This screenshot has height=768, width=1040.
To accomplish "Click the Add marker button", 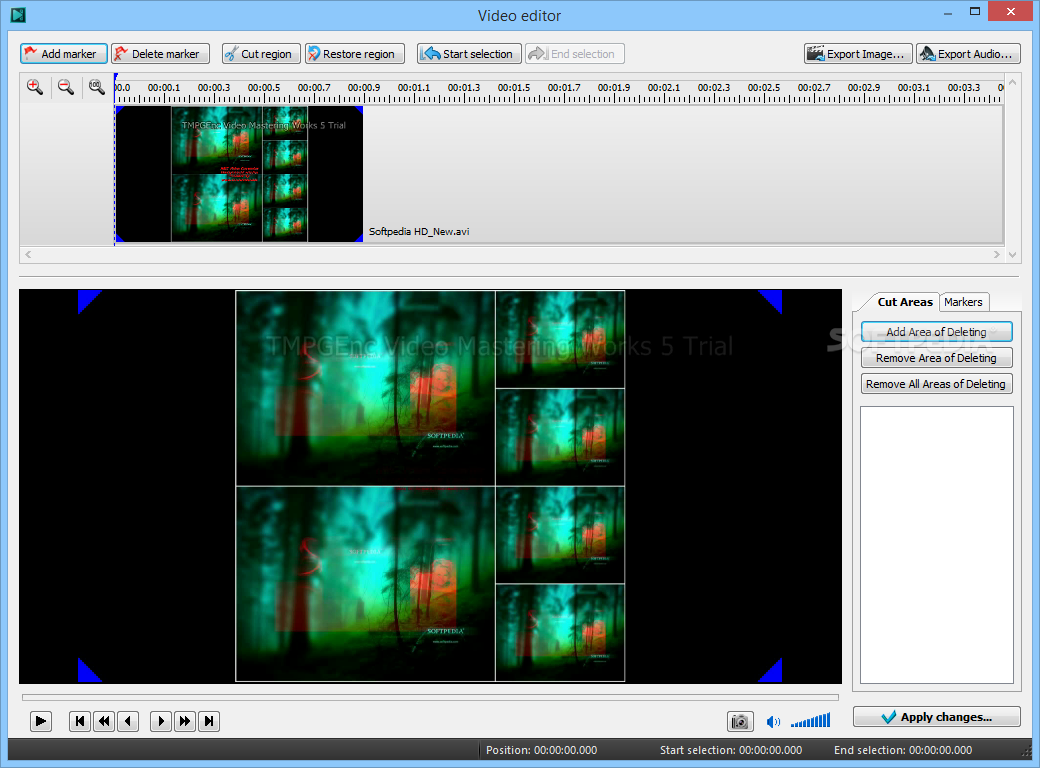I will coord(64,54).
